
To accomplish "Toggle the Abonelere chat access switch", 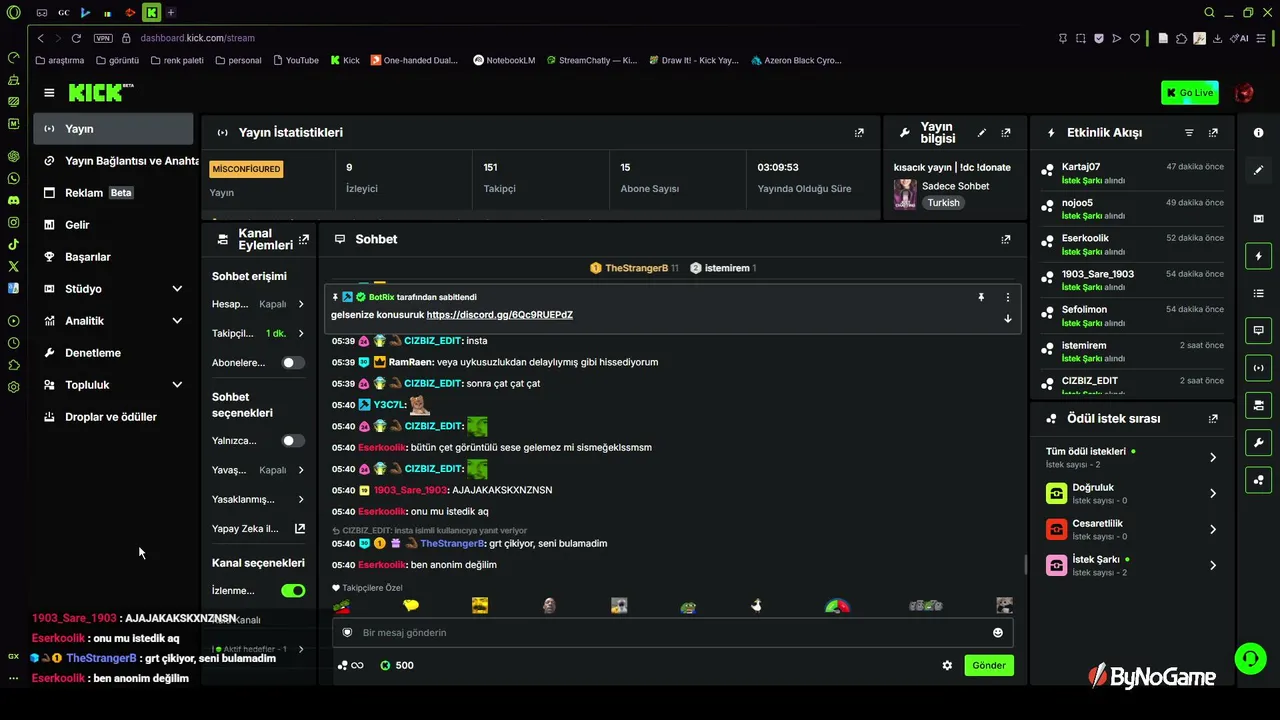I will tap(293, 363).
